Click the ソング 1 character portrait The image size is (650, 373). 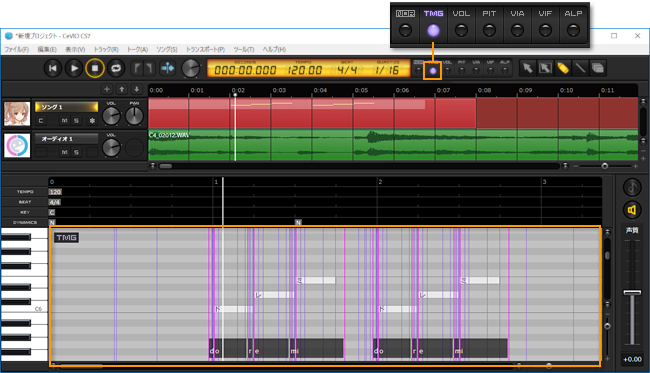[17, 113]
